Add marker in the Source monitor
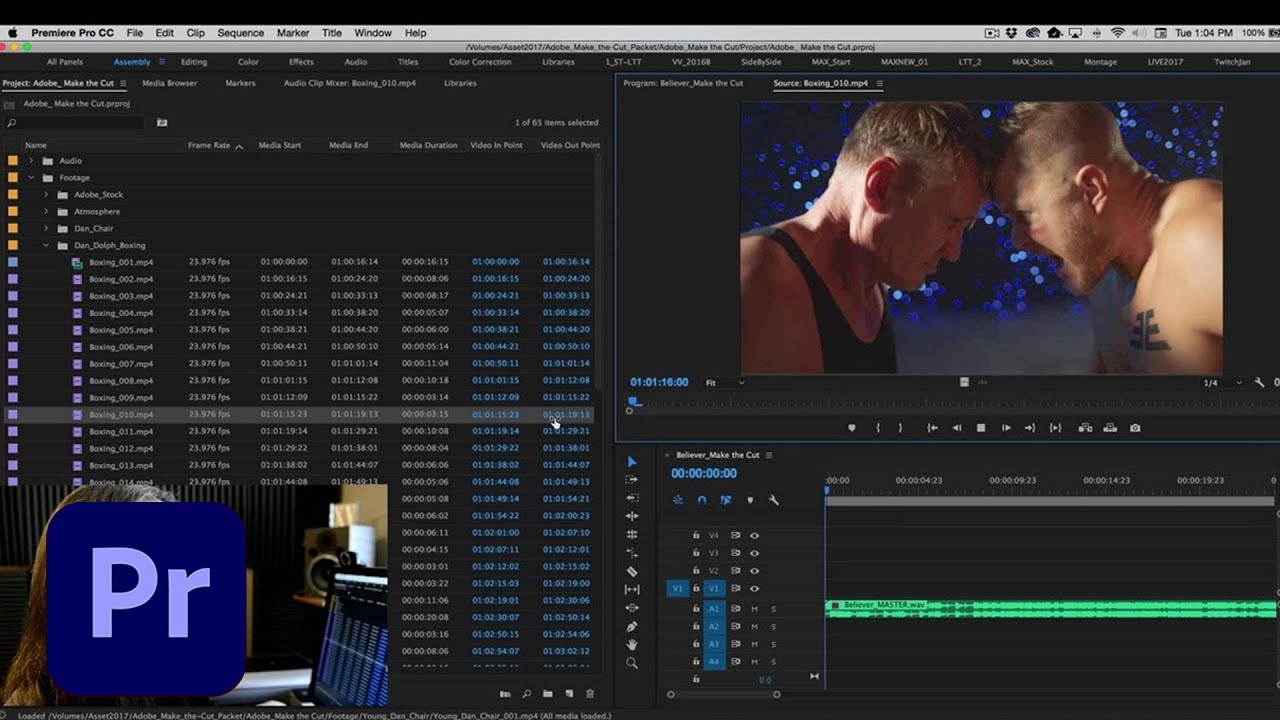The width and height of the screenshot is (1280, 720). pos(852,428)
